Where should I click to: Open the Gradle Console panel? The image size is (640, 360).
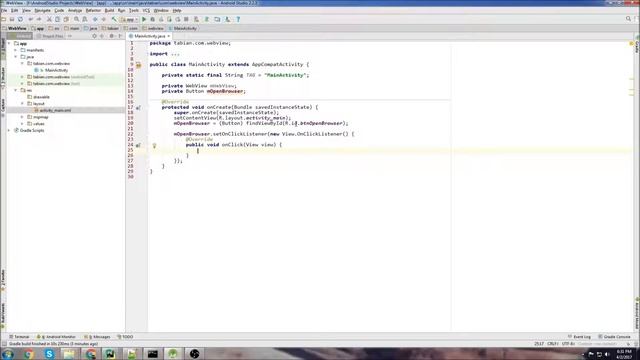[614, 337]
